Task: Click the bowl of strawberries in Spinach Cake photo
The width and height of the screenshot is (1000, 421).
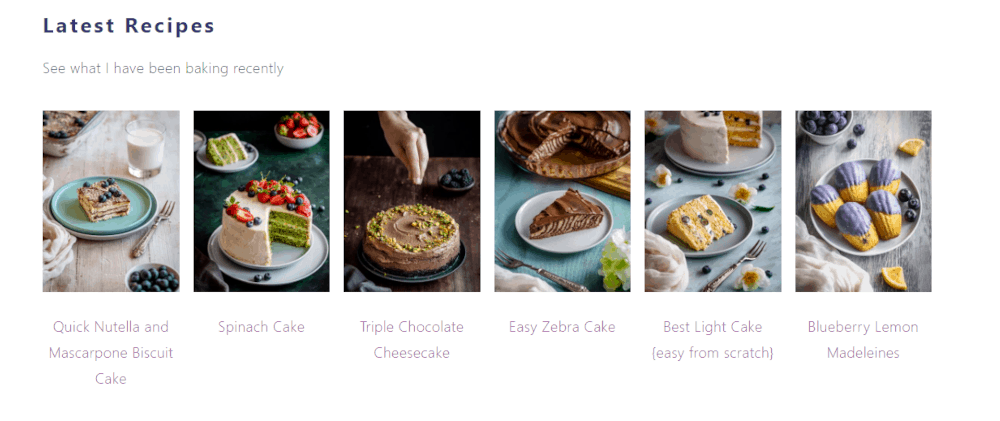Action: tap(298, 130)
